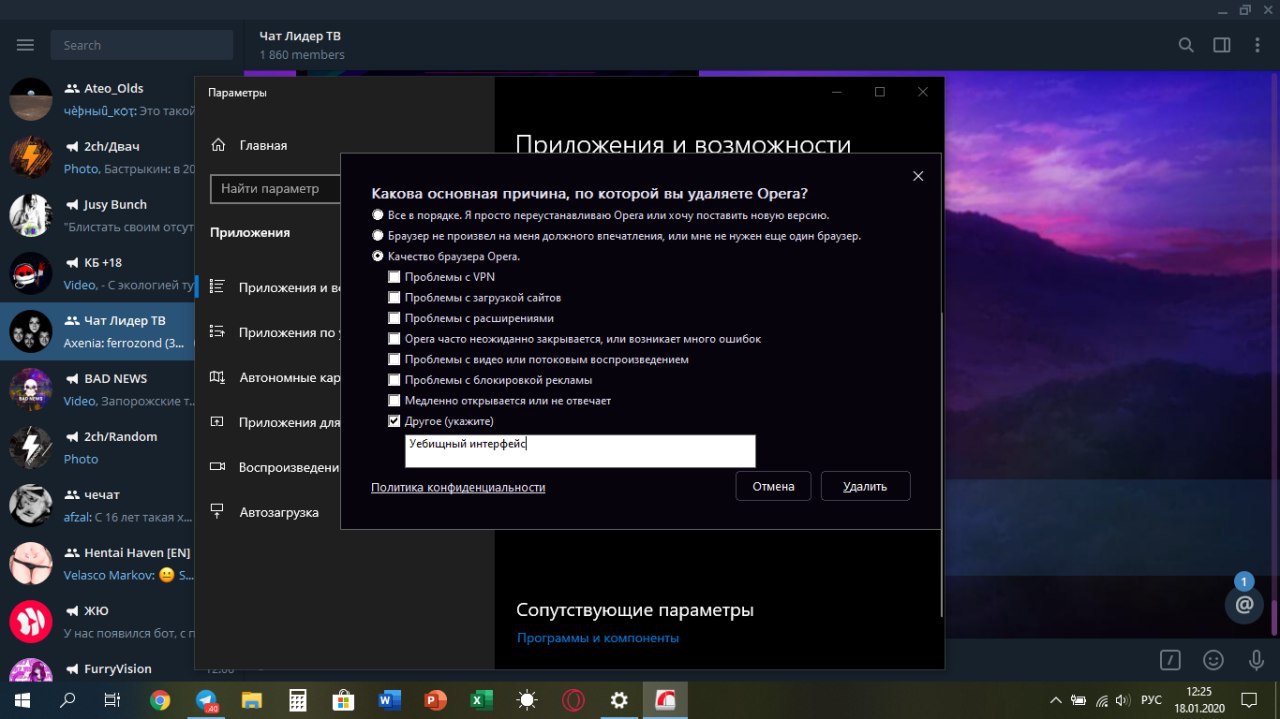Screen dimensions: 1280x719
Task: Toggle Telegram side panel icon
Action: [x=1222, y=45]
